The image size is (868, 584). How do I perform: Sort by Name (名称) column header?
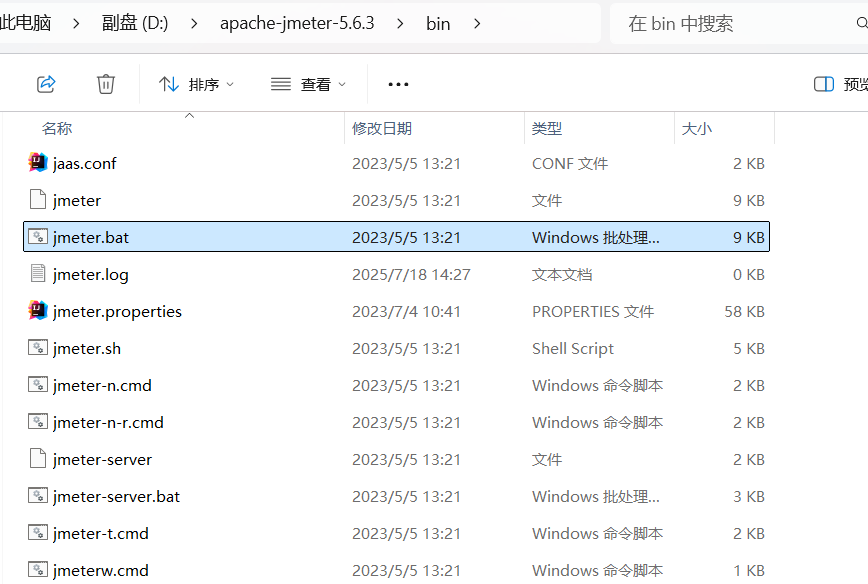coord(56,128)
